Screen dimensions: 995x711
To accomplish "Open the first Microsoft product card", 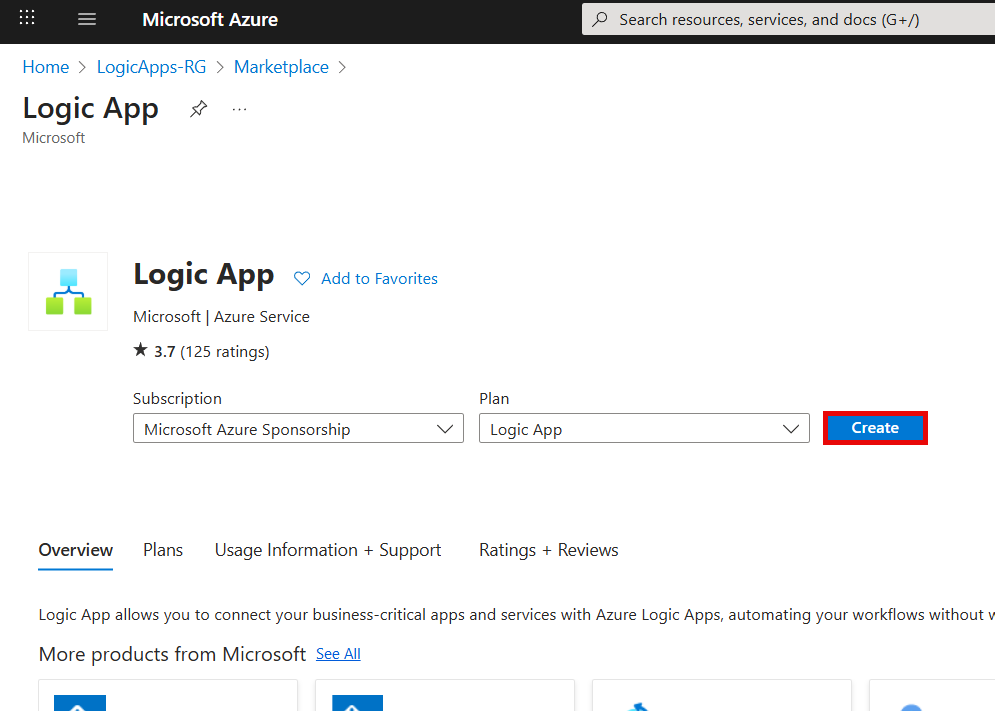I will (x=168, y=695).
